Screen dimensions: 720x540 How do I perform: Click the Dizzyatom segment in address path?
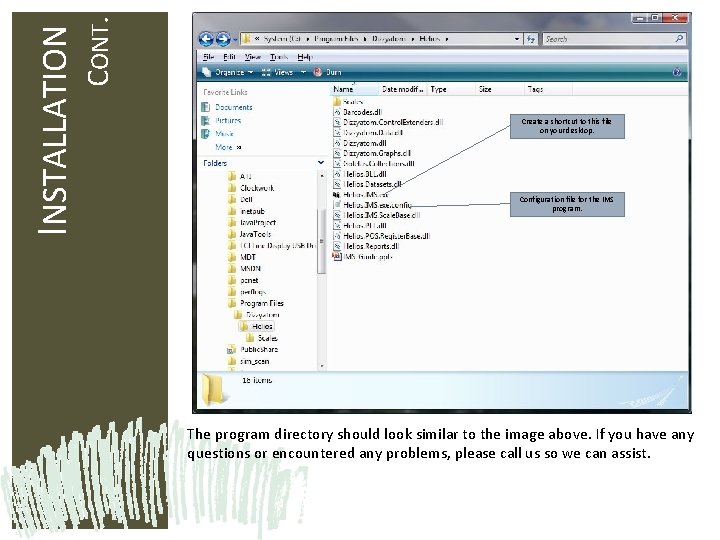(x=388, y=39)
